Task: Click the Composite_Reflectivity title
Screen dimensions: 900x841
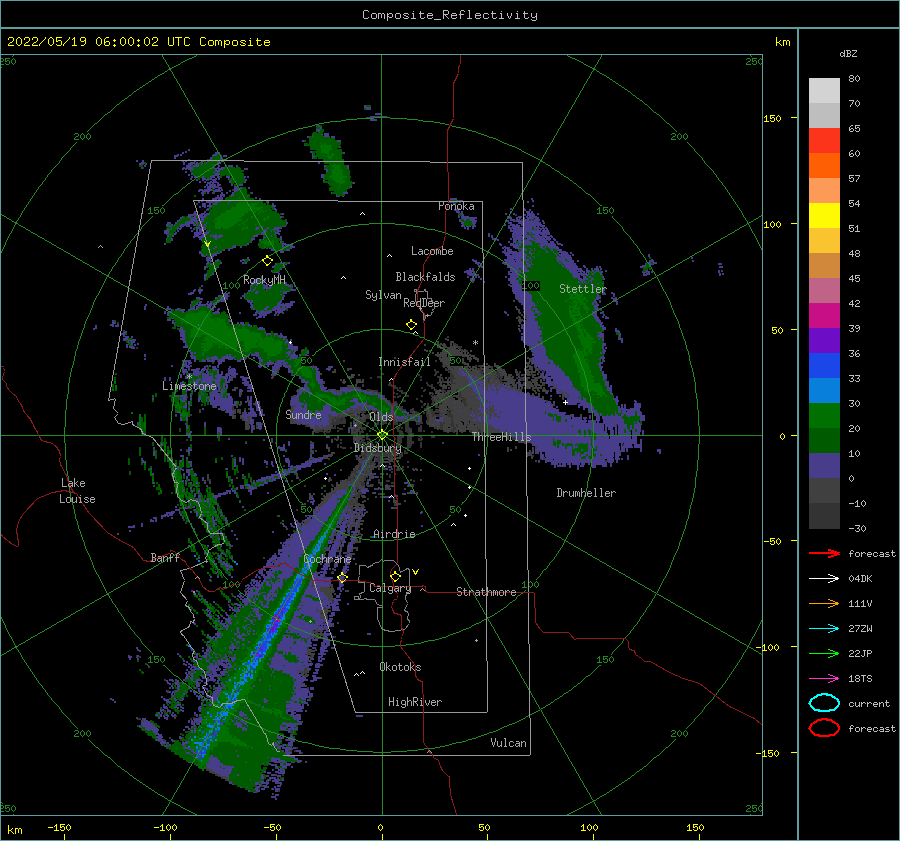Action: 450,15
